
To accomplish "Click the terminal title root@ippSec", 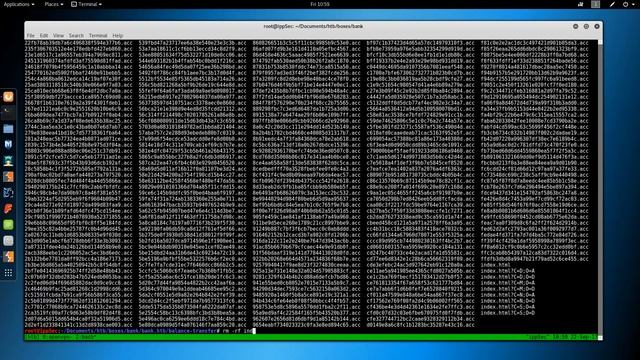I will pos(313,26).
